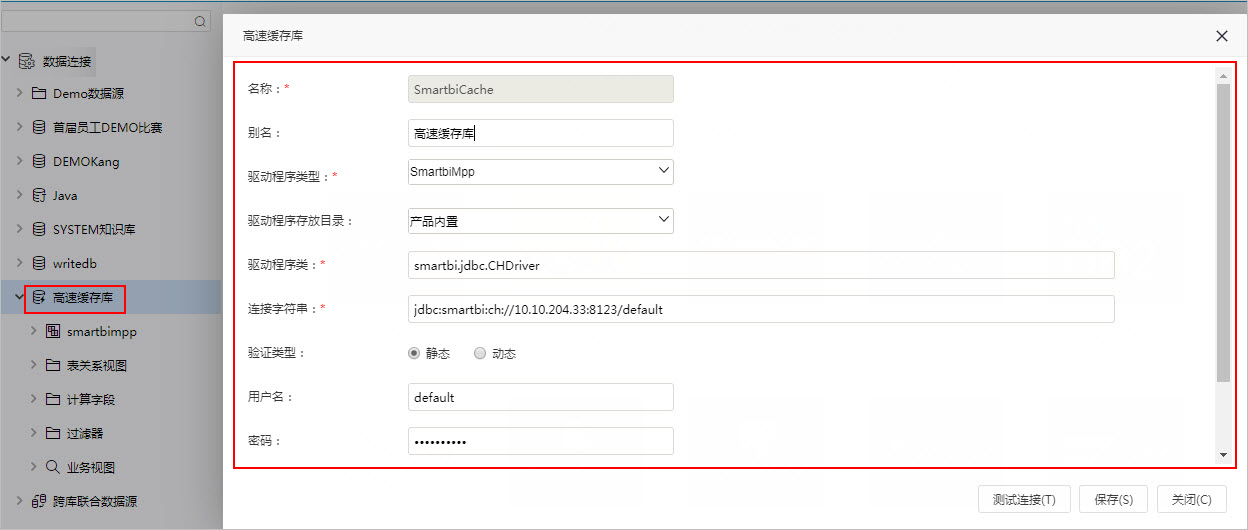Expand the 业务视图 node arrow
The width and height of the screenshot is (1248, 530).
(x=34, y=467)
